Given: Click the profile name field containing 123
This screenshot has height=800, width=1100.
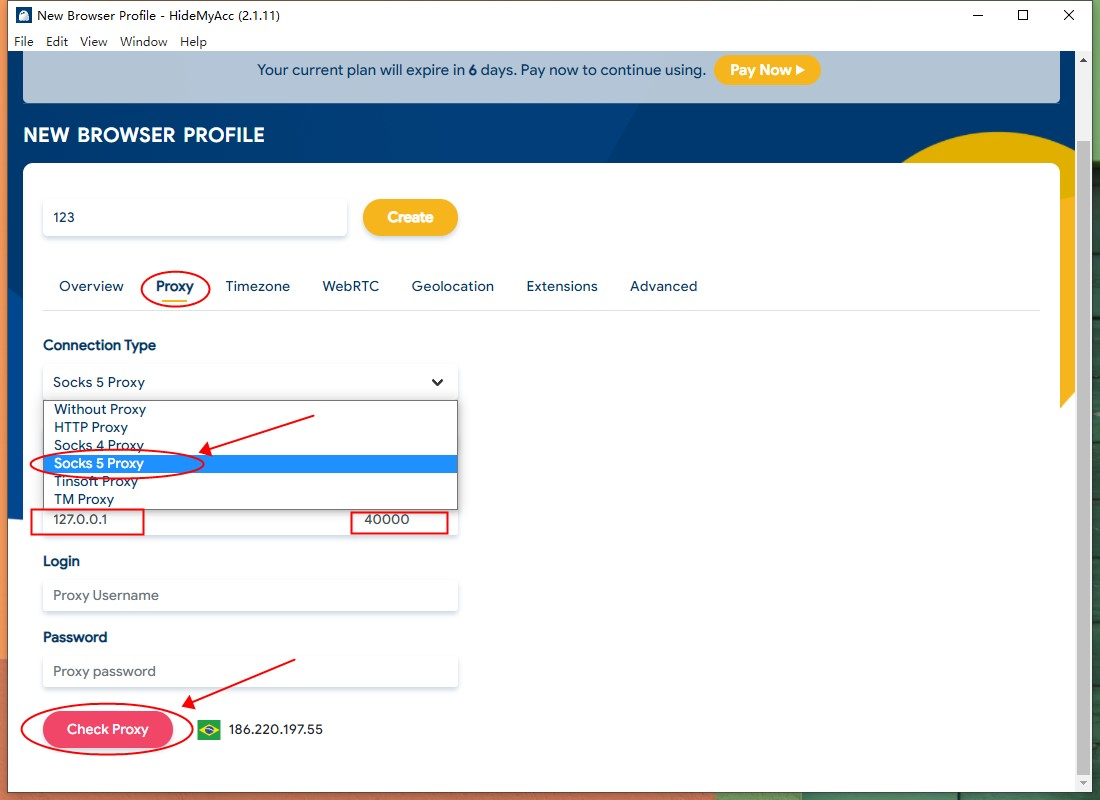Looking at the screenshot, I should click(194, 218).
